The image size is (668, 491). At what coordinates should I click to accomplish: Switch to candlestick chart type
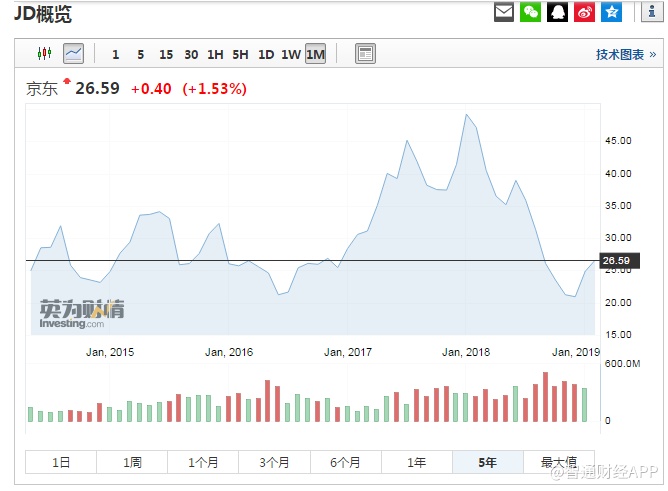44,53
